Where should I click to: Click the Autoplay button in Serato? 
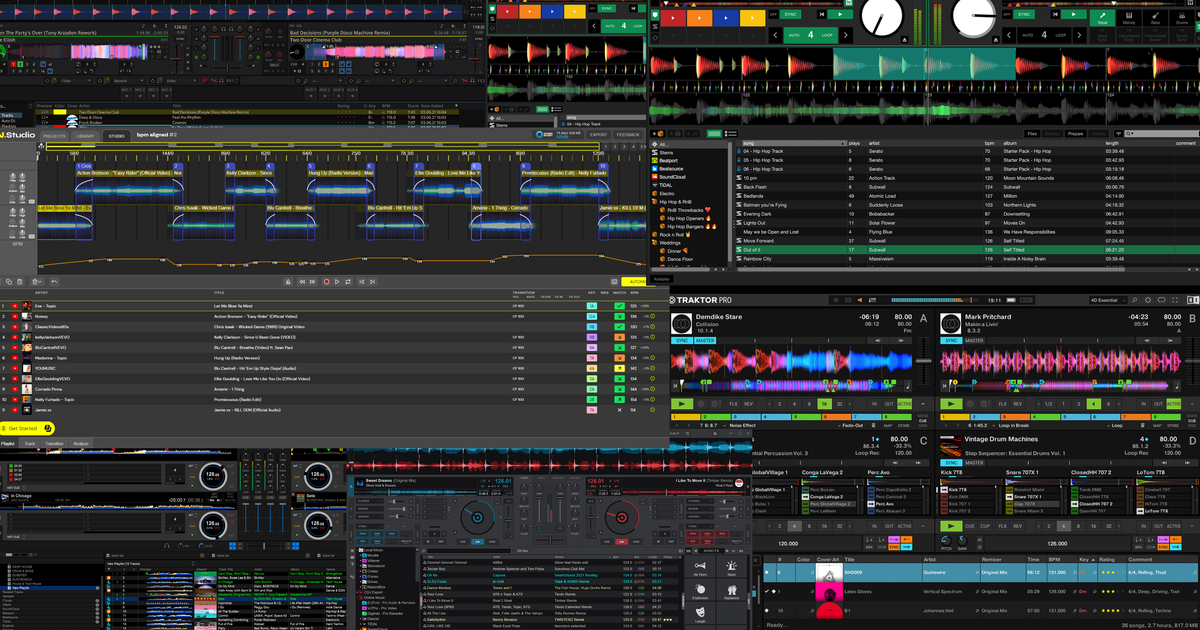click(661, 279)
